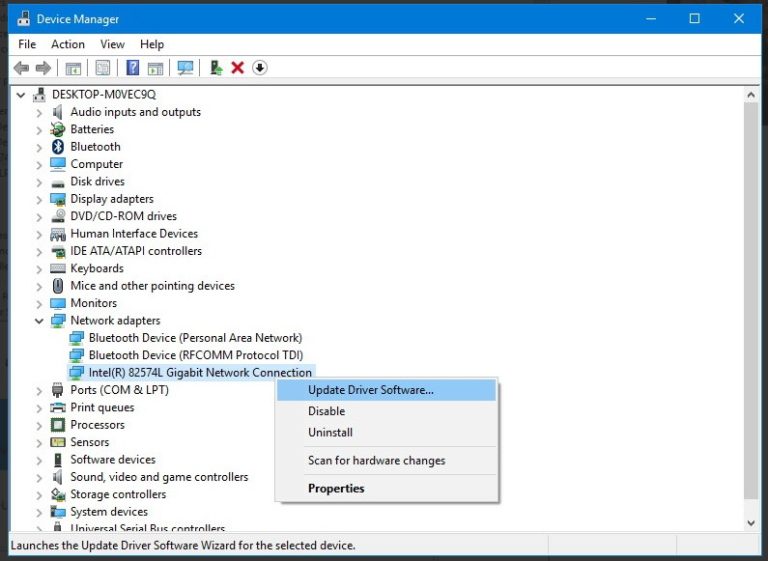
Task: Click the vertical scrollbar thumb
Action: click(751, 301)
